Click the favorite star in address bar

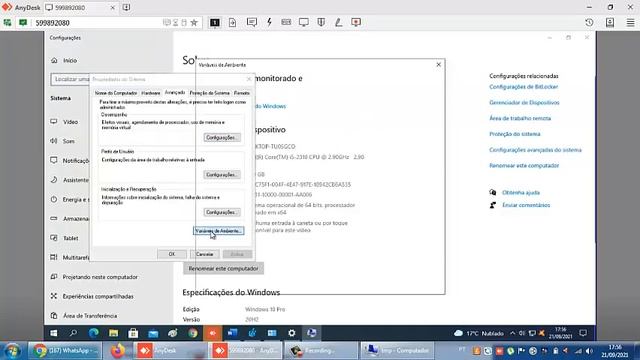pos(194,23)
